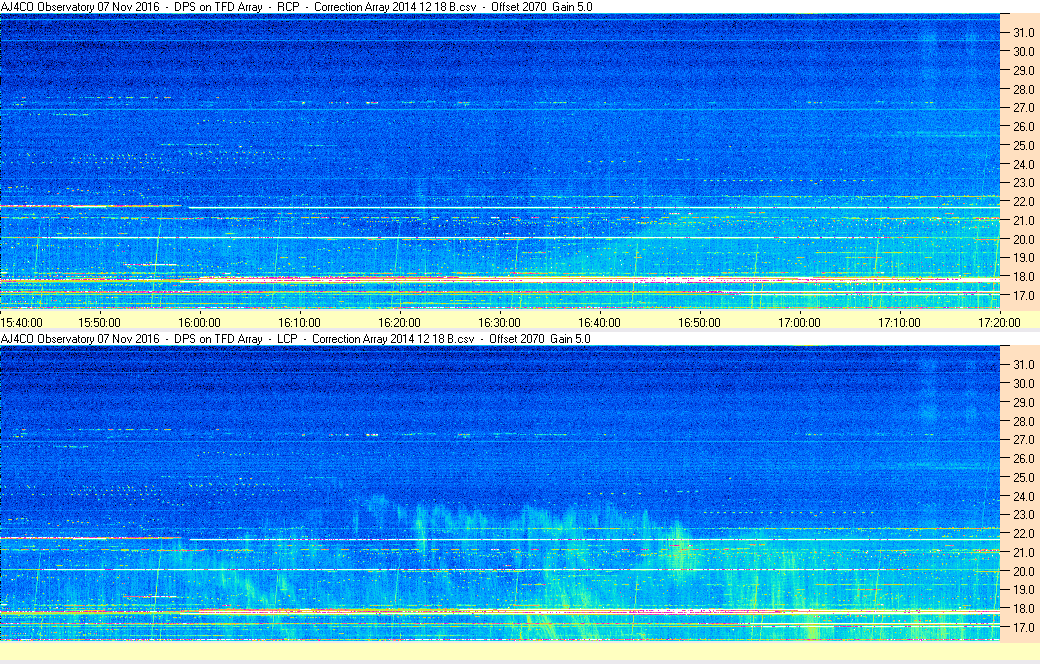
Task: Click the 17.0 frequency label on LCP panel
Action: pos(1023,627)
